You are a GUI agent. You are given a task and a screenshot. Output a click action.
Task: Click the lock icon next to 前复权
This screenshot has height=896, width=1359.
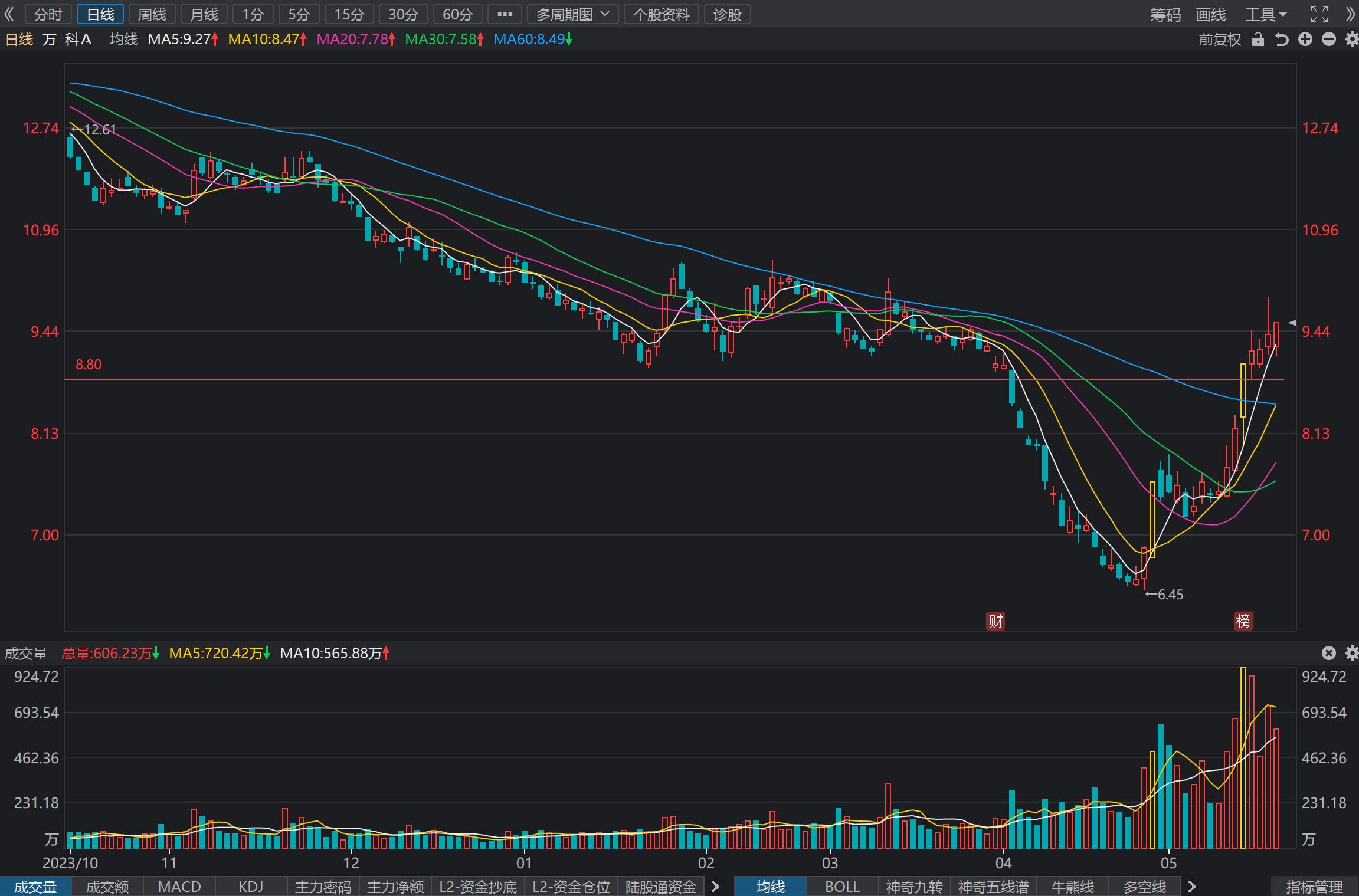pyautogui.click(x=1258, y=40)
